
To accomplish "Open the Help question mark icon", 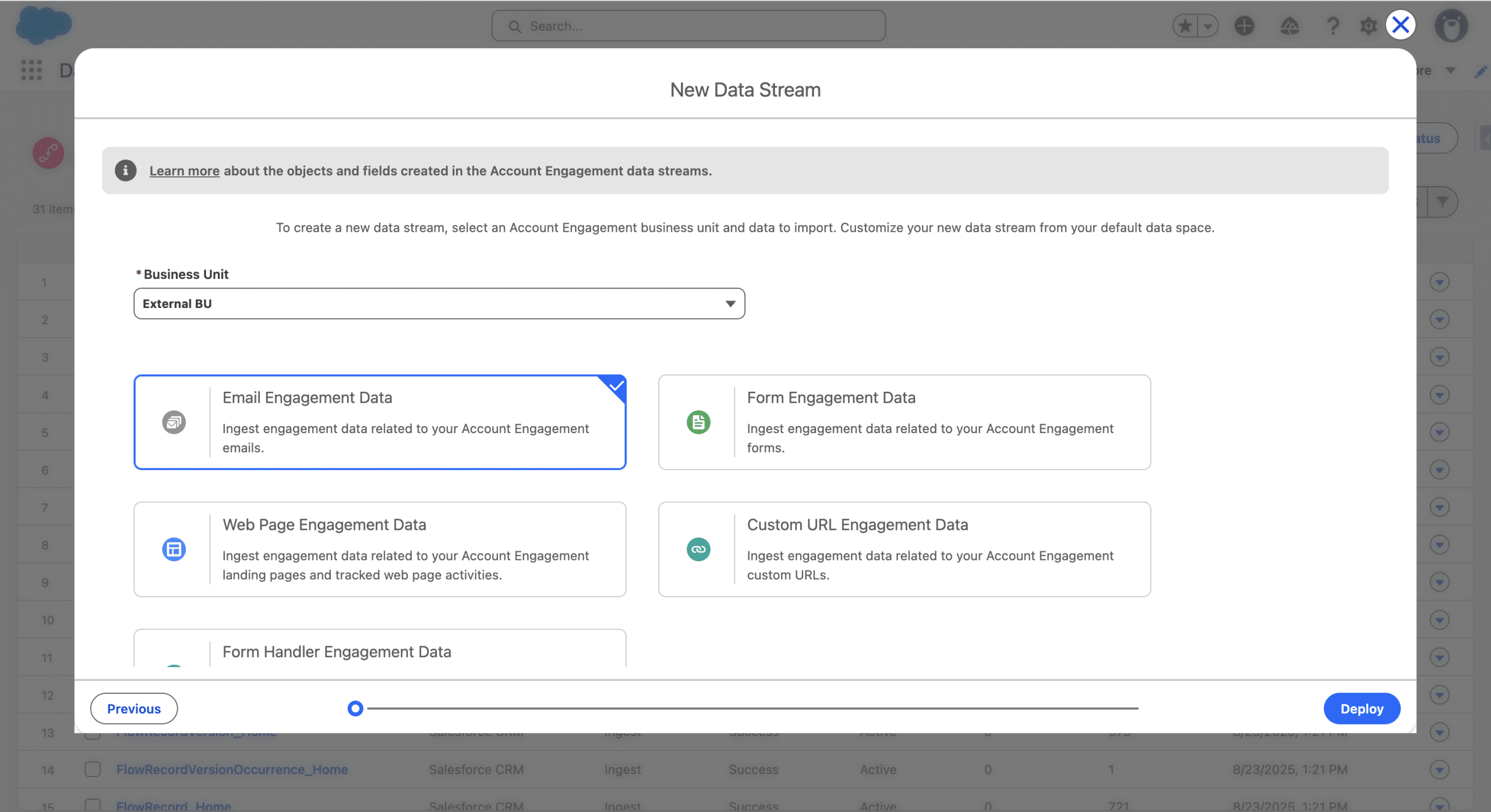I will [1333, 26].
